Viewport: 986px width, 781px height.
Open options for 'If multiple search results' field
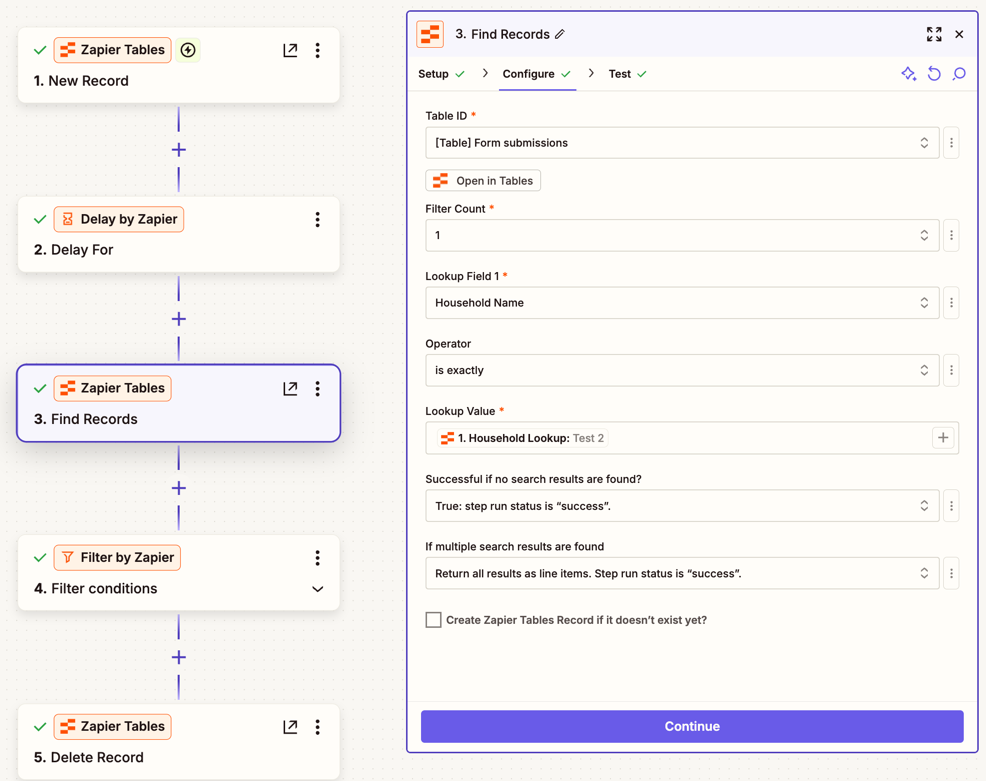tap(951, 573)
